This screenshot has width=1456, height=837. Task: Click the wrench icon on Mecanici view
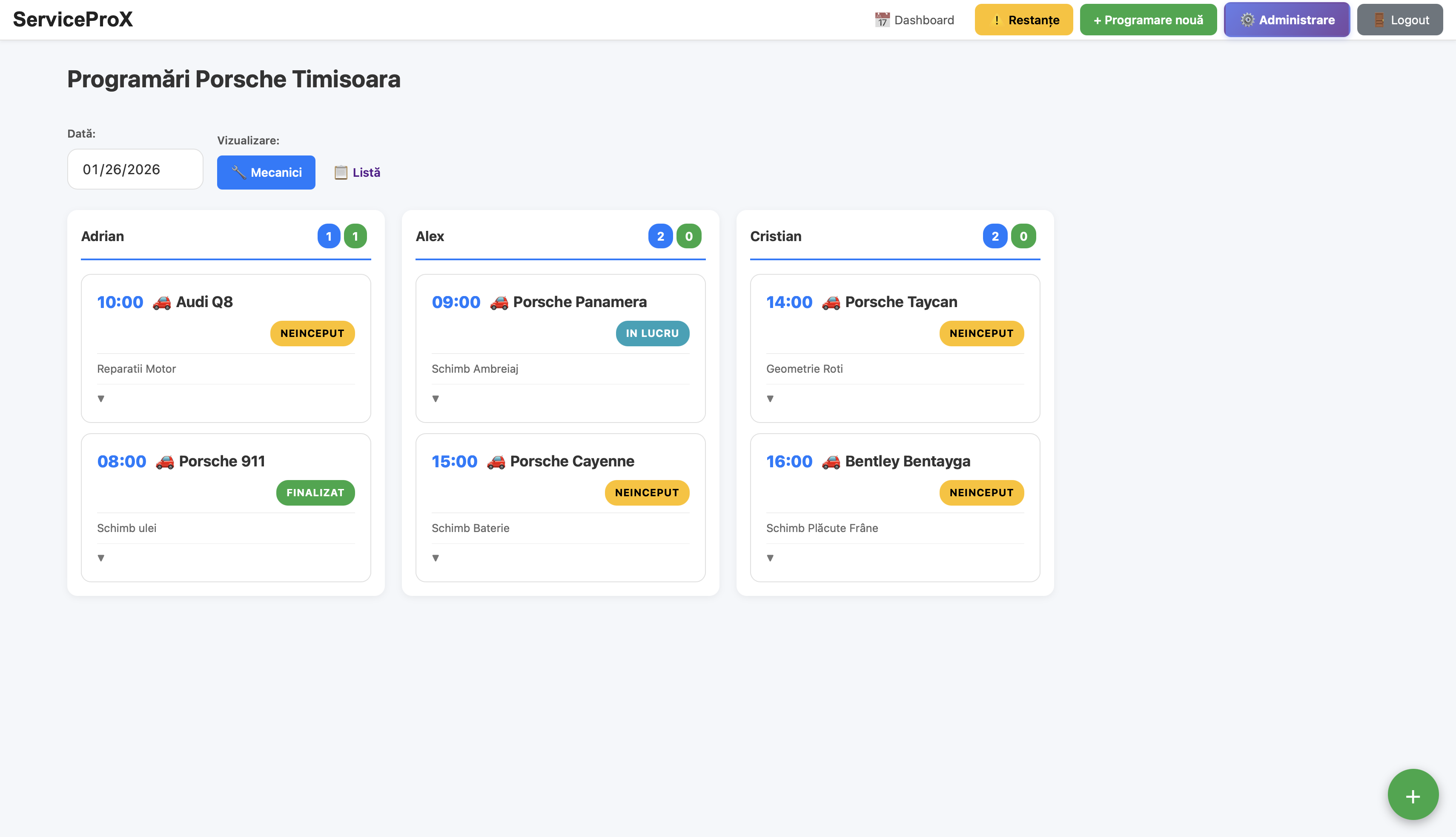(x=238, y=172)
